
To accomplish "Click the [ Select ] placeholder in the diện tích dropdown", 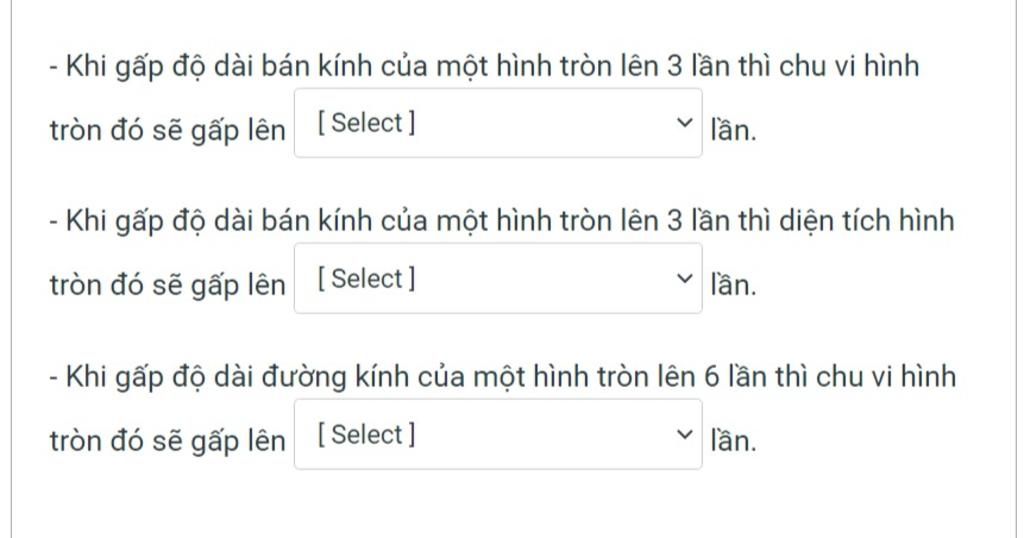I will (x=366, y=279).
